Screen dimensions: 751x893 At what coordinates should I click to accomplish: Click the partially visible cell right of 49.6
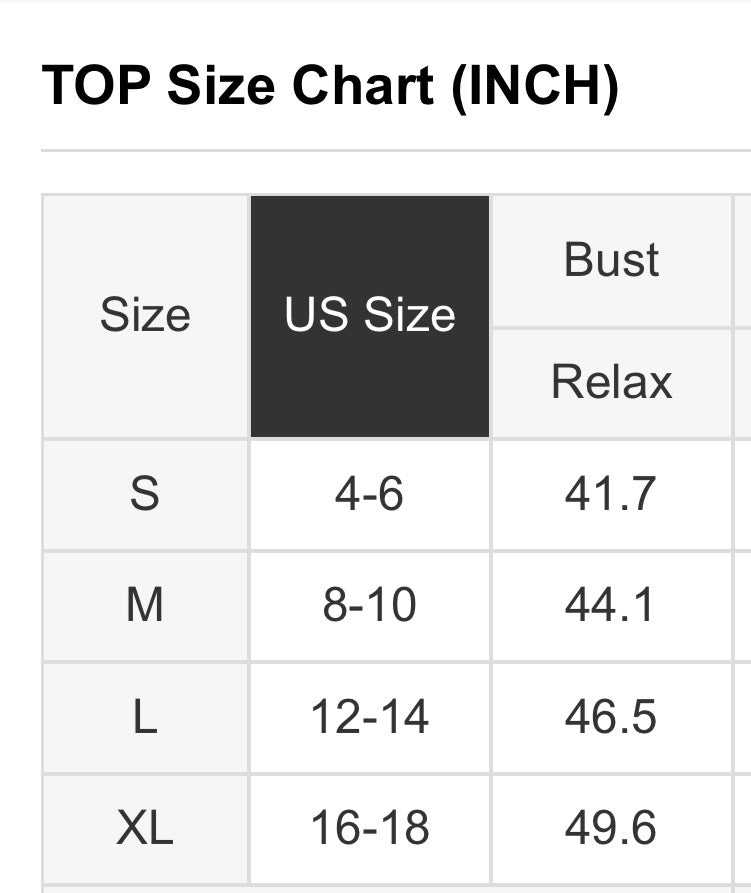pos(744,828)
